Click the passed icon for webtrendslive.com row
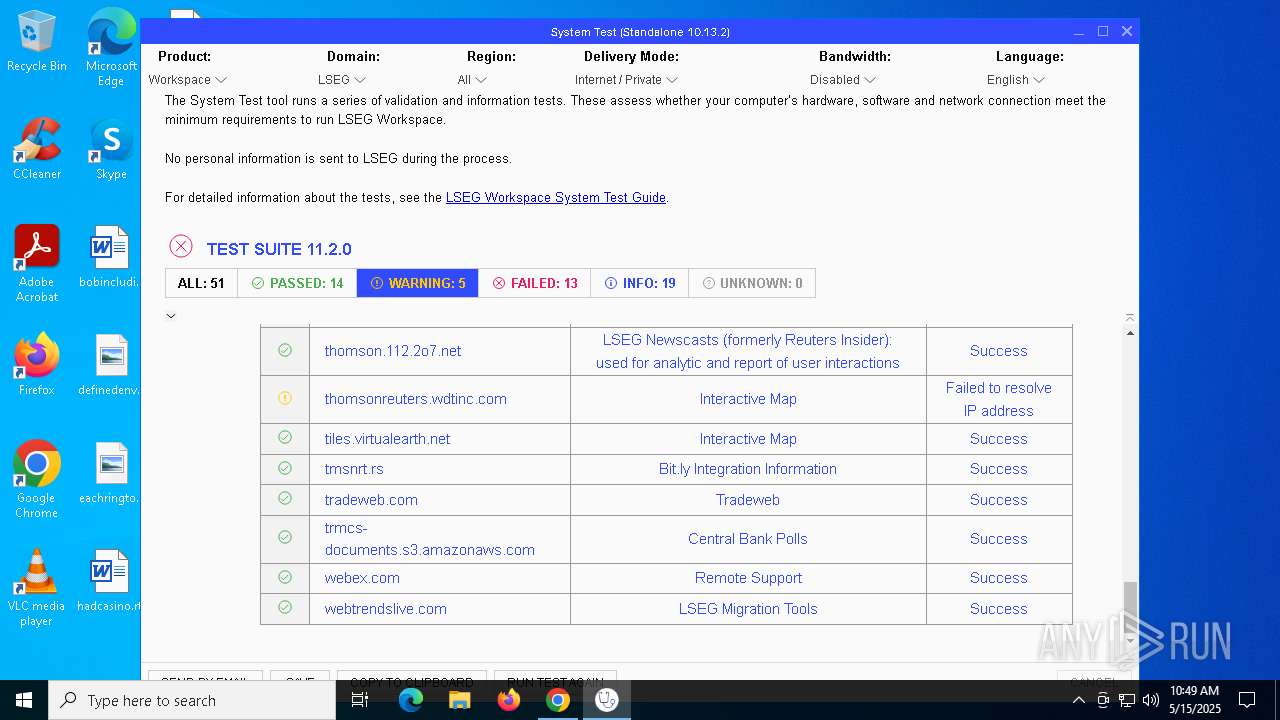 tap(285, 608)
